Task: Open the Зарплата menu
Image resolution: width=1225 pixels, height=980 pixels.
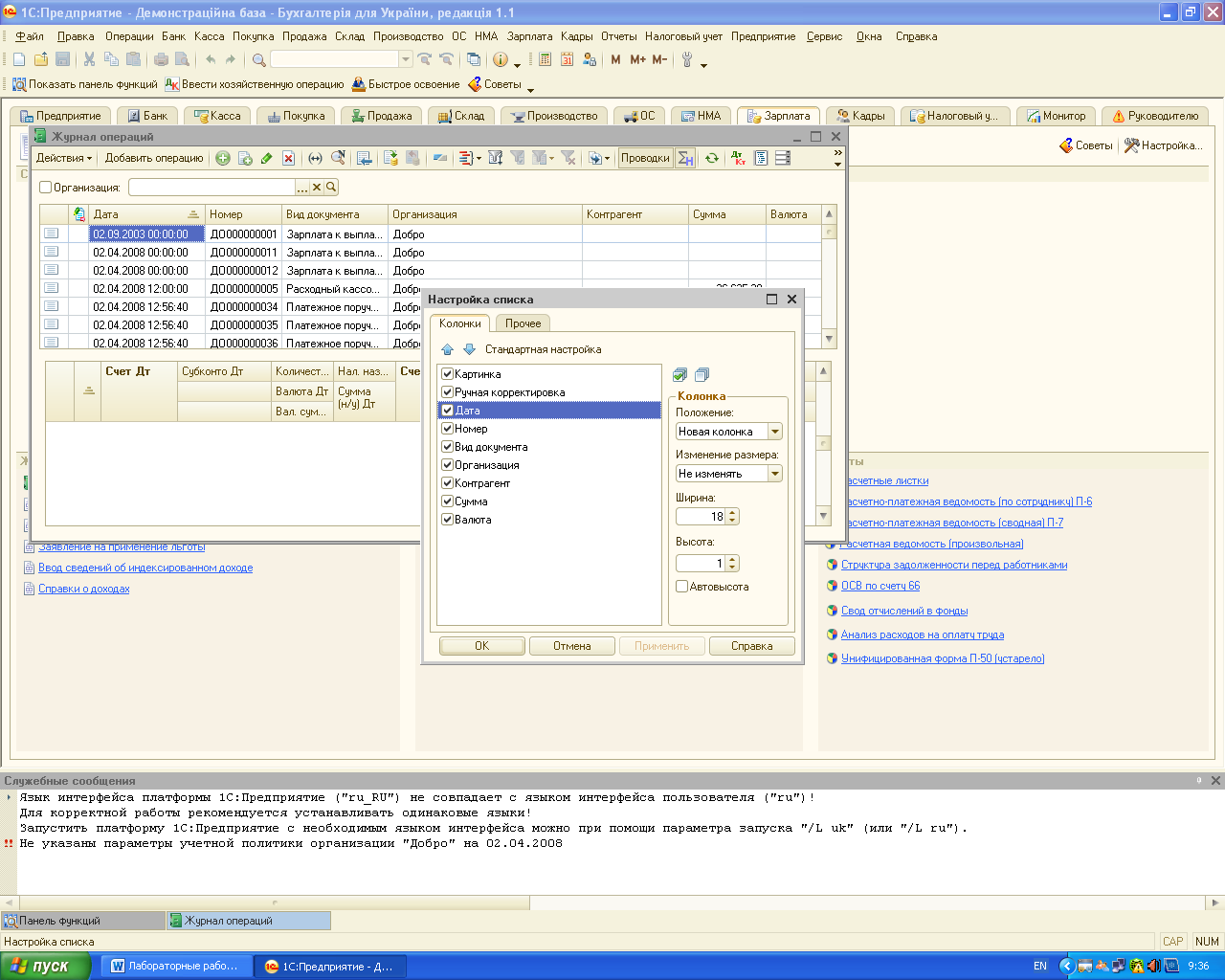Action: 529,36
